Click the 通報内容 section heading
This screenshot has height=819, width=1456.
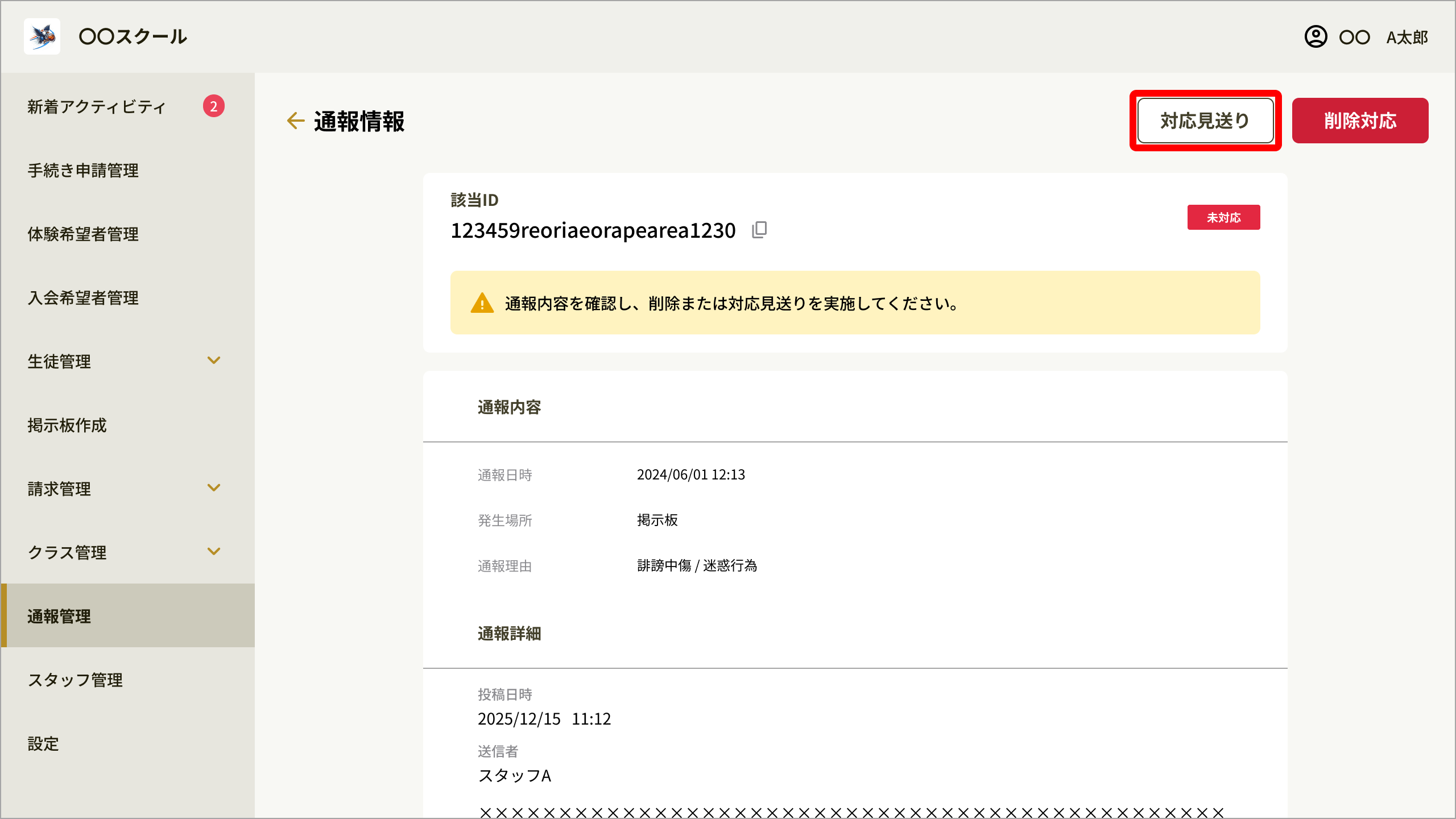(509, 407)
